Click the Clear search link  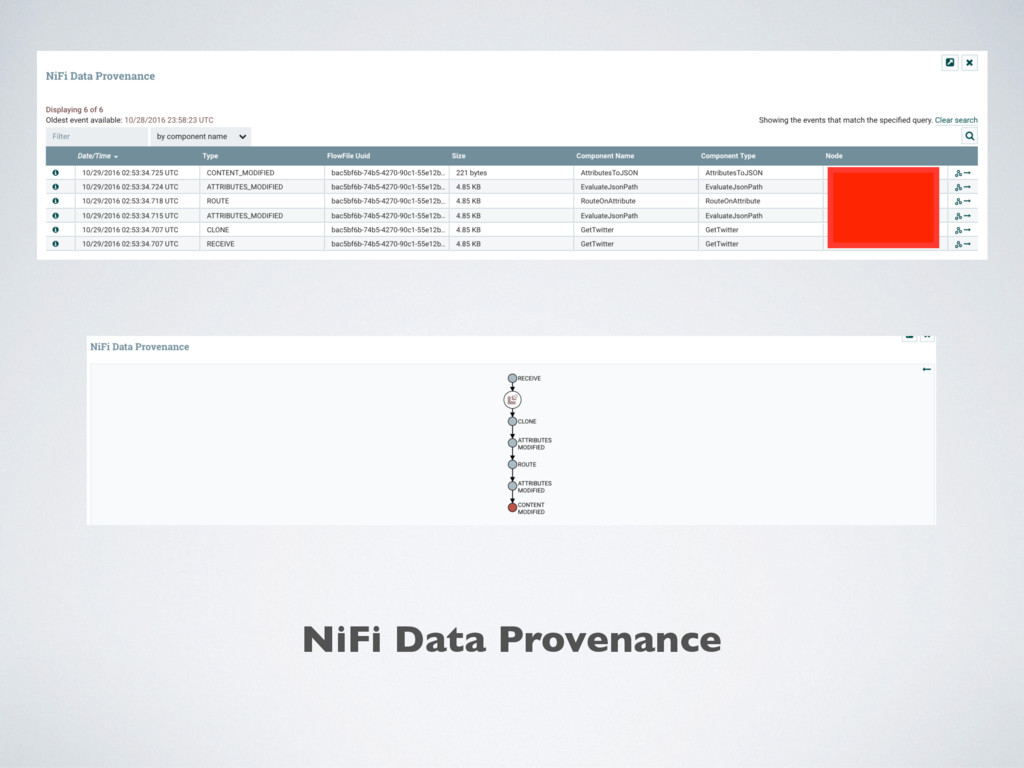tap(956, 120)
